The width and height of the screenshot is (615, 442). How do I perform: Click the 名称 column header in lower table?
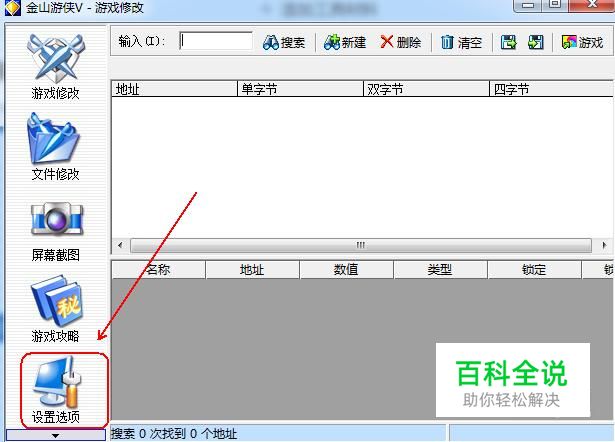pyautogui.click(x=158, y=270)
